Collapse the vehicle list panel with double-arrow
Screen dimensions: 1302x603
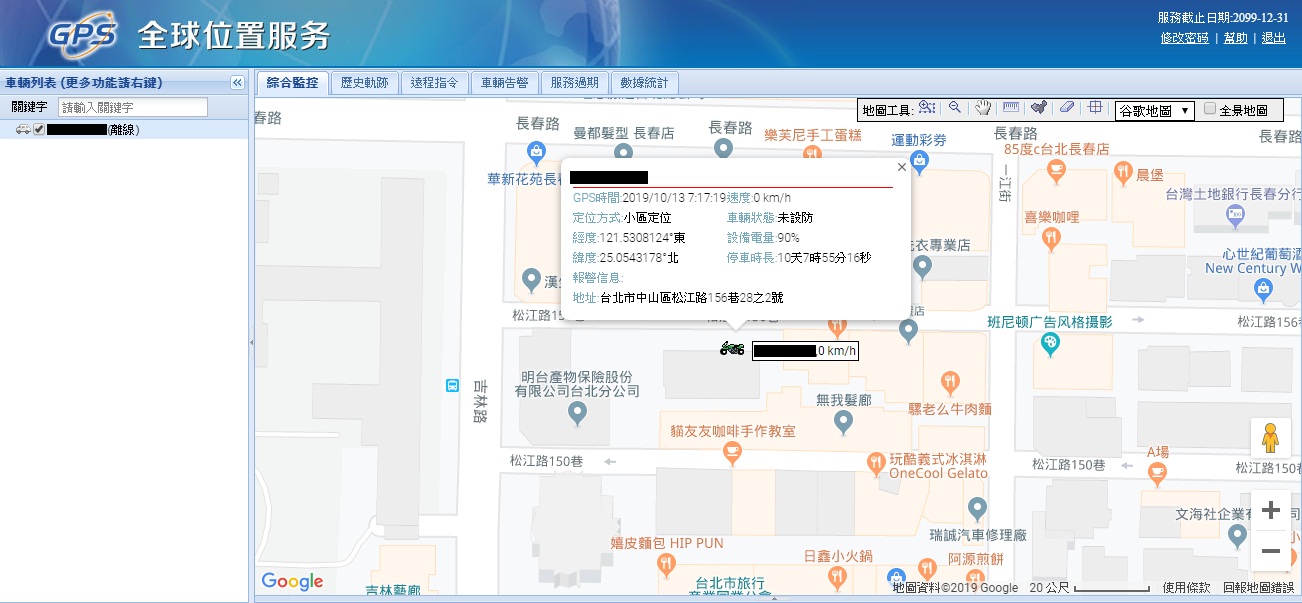click(237, 83)
